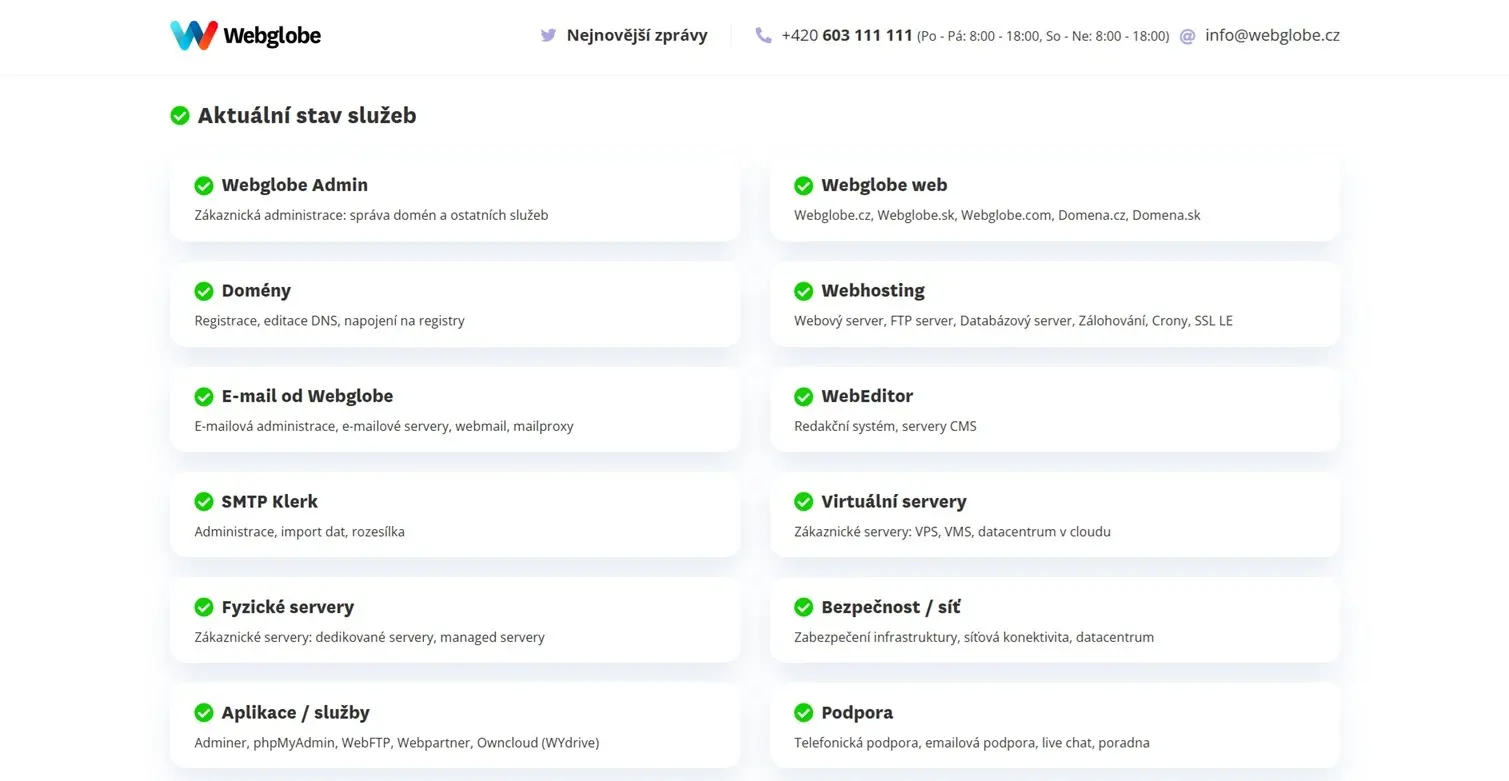Click 'dedikované servery, managed servery' text

coord(430,637)
